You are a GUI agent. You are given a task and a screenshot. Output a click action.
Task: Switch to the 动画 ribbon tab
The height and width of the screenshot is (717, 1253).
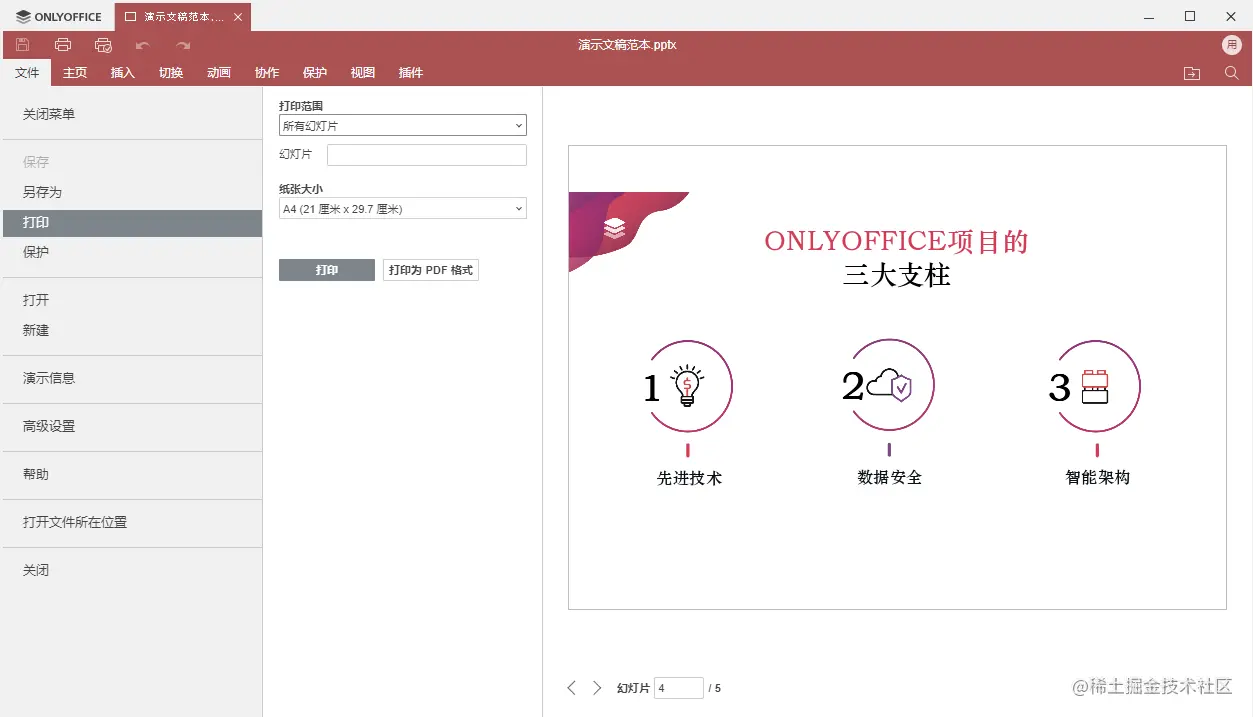coord(218,72)
